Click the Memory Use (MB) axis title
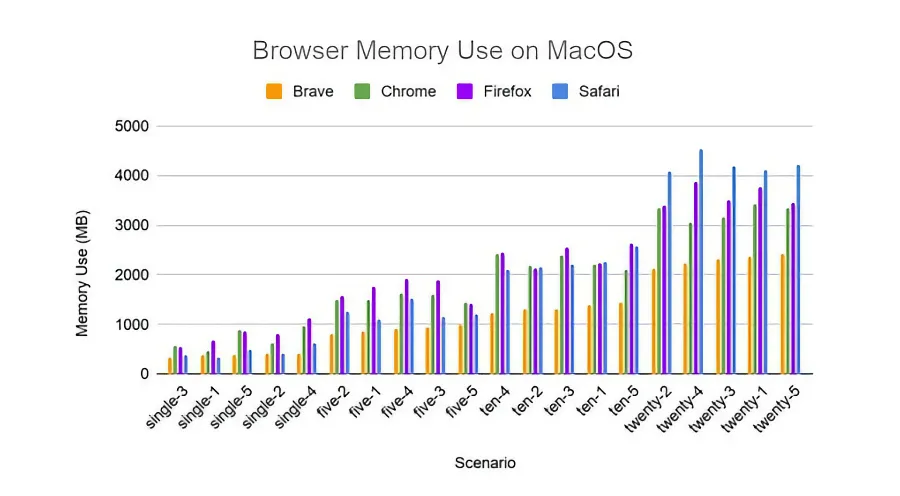This screenshot has width=900, height=496. (85, 250)
